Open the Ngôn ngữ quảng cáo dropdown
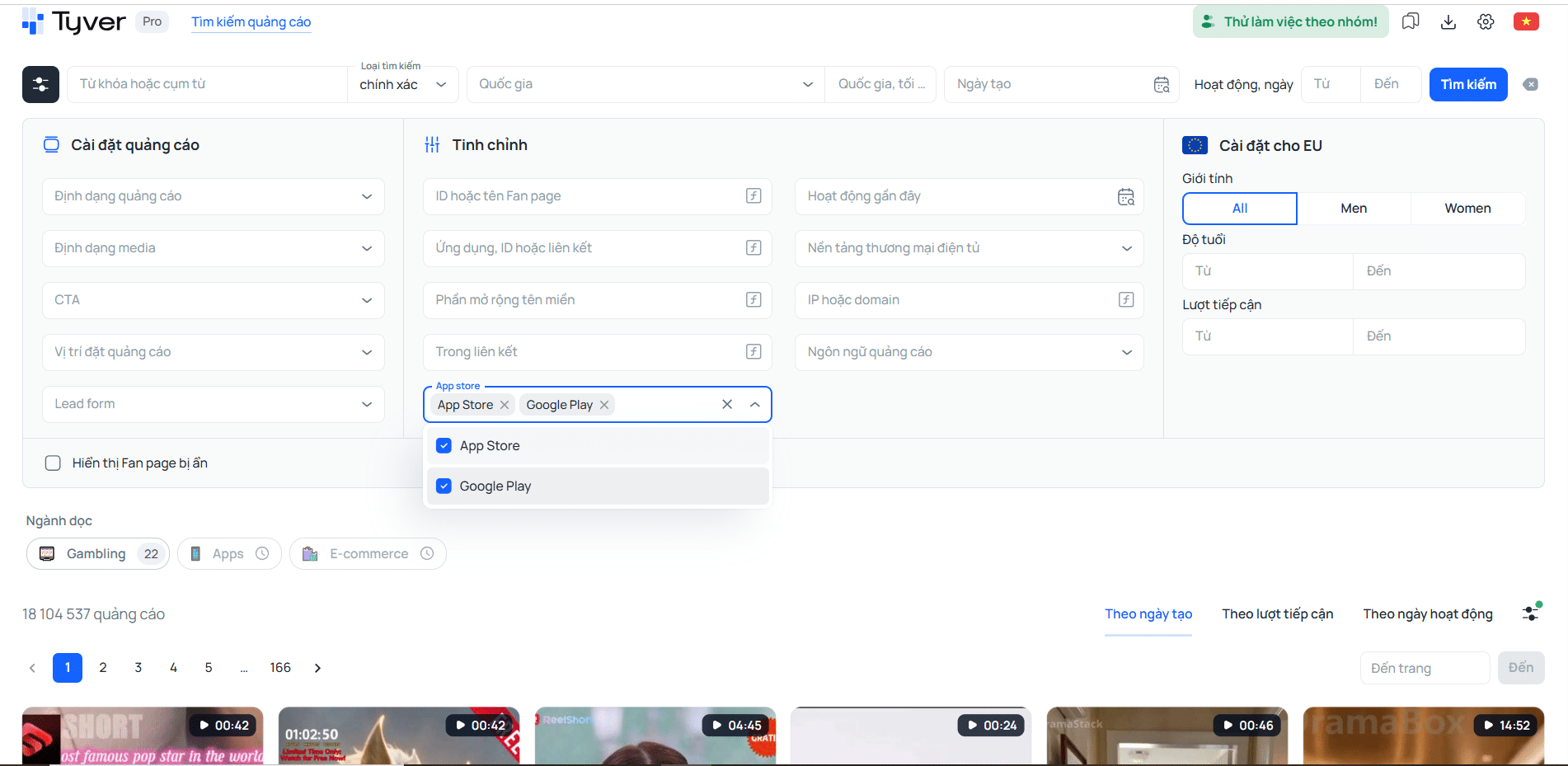The image size is (1568, 766). (x=969, y=352)
